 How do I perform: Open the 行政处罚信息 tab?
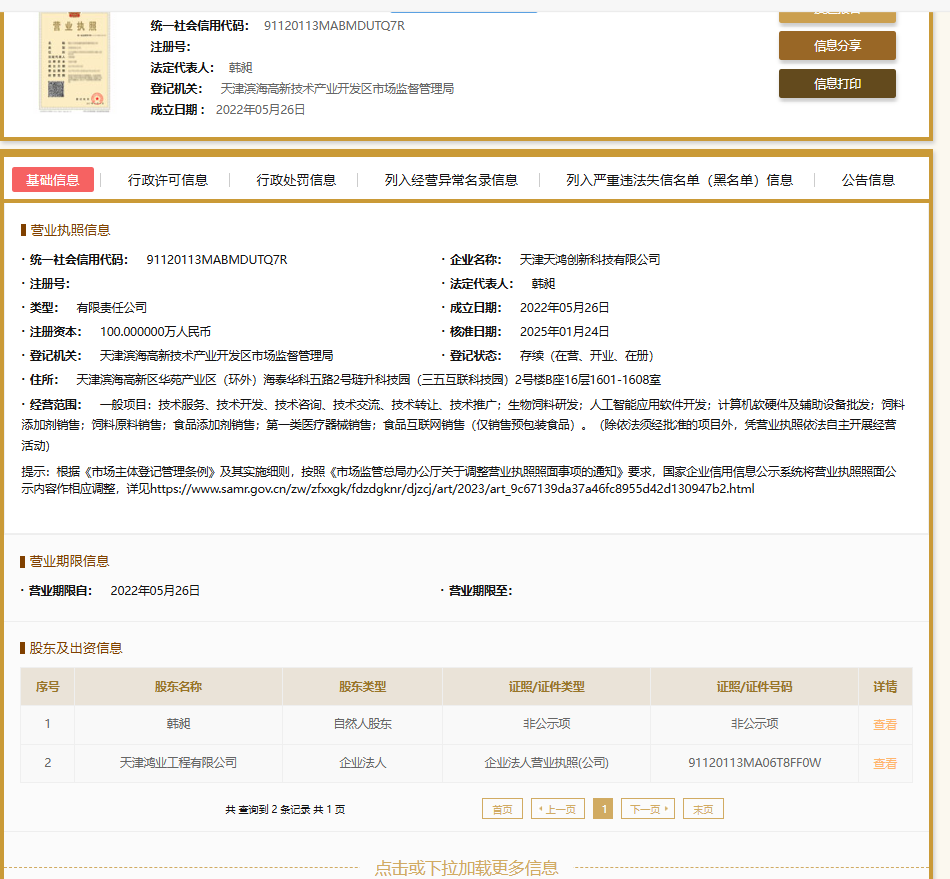tap(296, 180)
